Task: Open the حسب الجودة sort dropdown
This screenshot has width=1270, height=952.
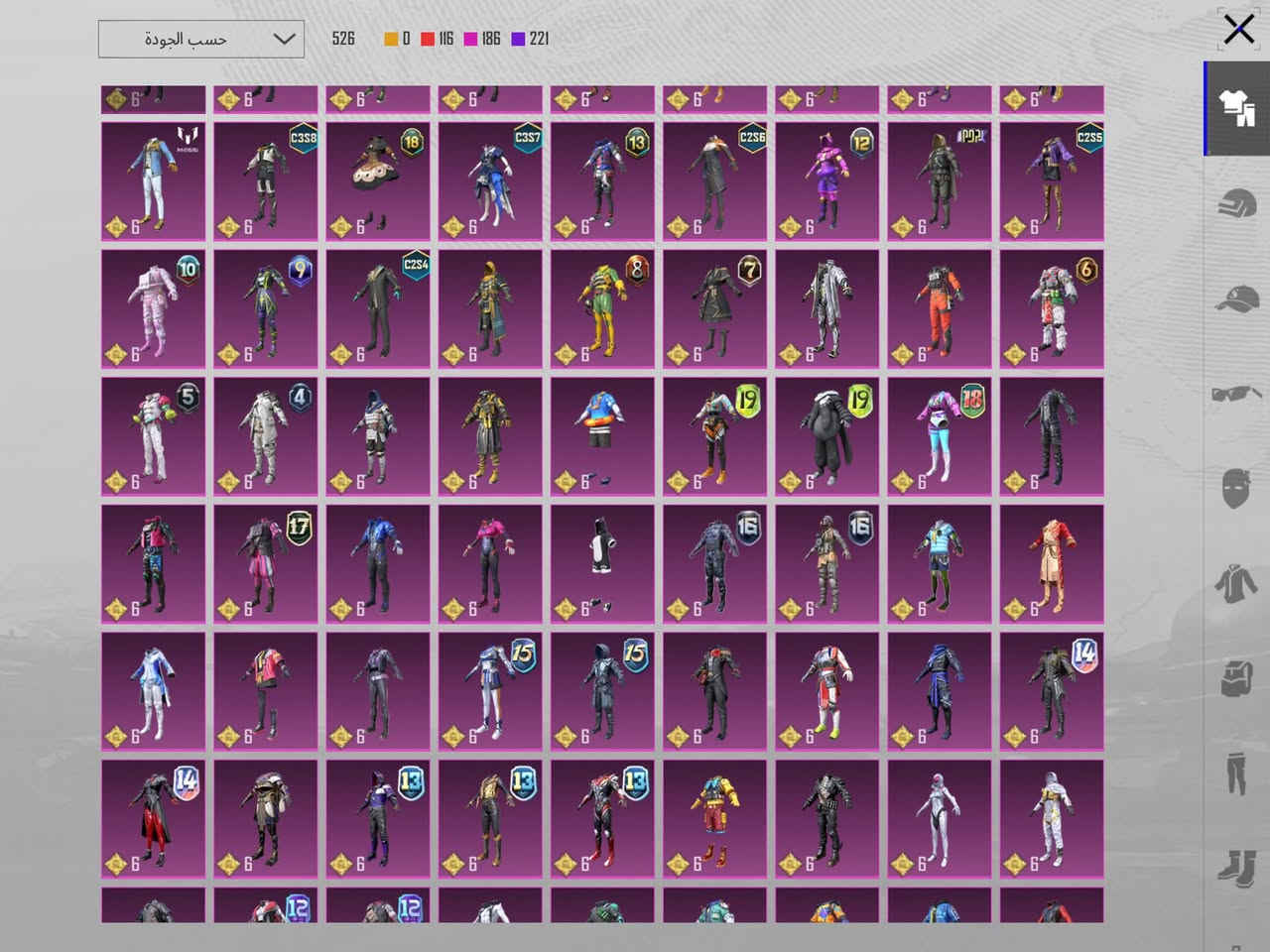Action: tap(201, 39)
